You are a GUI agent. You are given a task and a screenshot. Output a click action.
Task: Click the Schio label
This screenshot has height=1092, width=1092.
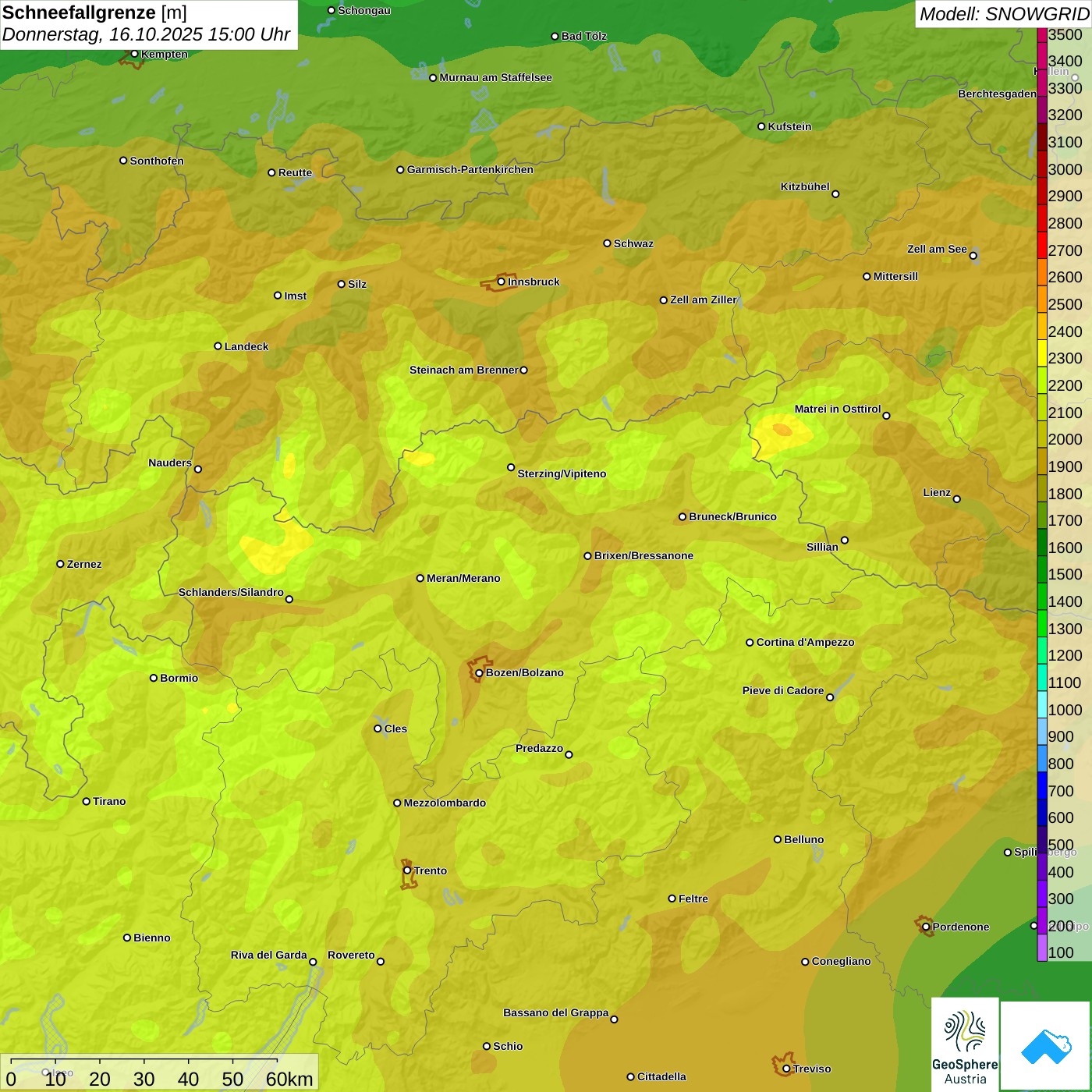(508, 1046)
